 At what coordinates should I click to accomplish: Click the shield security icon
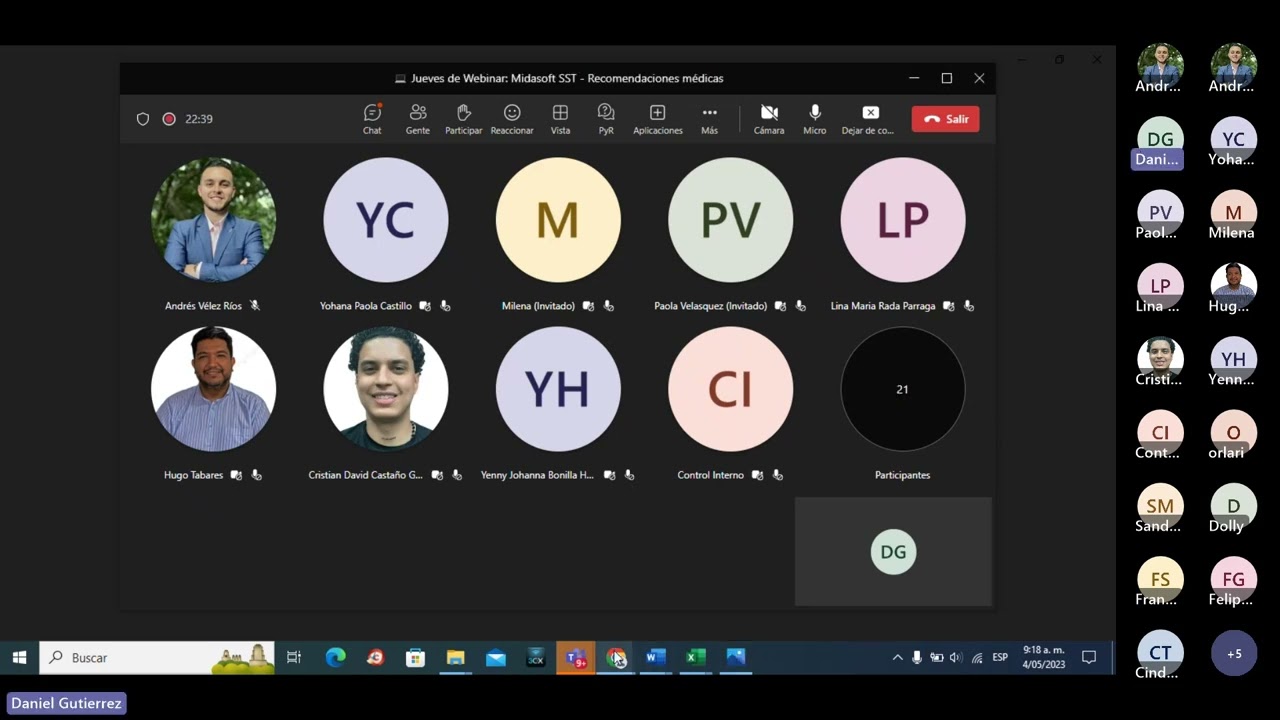coord(143,119)
